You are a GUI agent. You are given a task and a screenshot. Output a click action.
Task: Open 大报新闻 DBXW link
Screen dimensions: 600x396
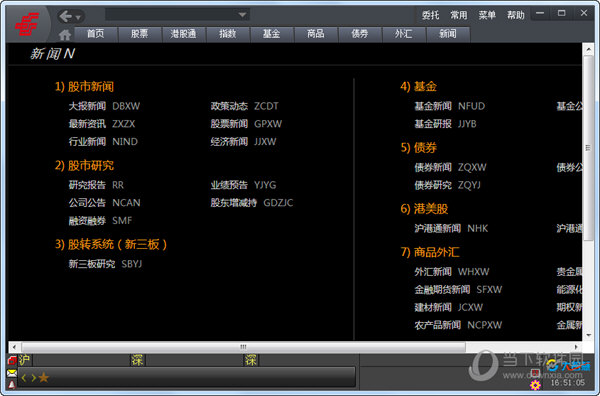coord(104,106)
